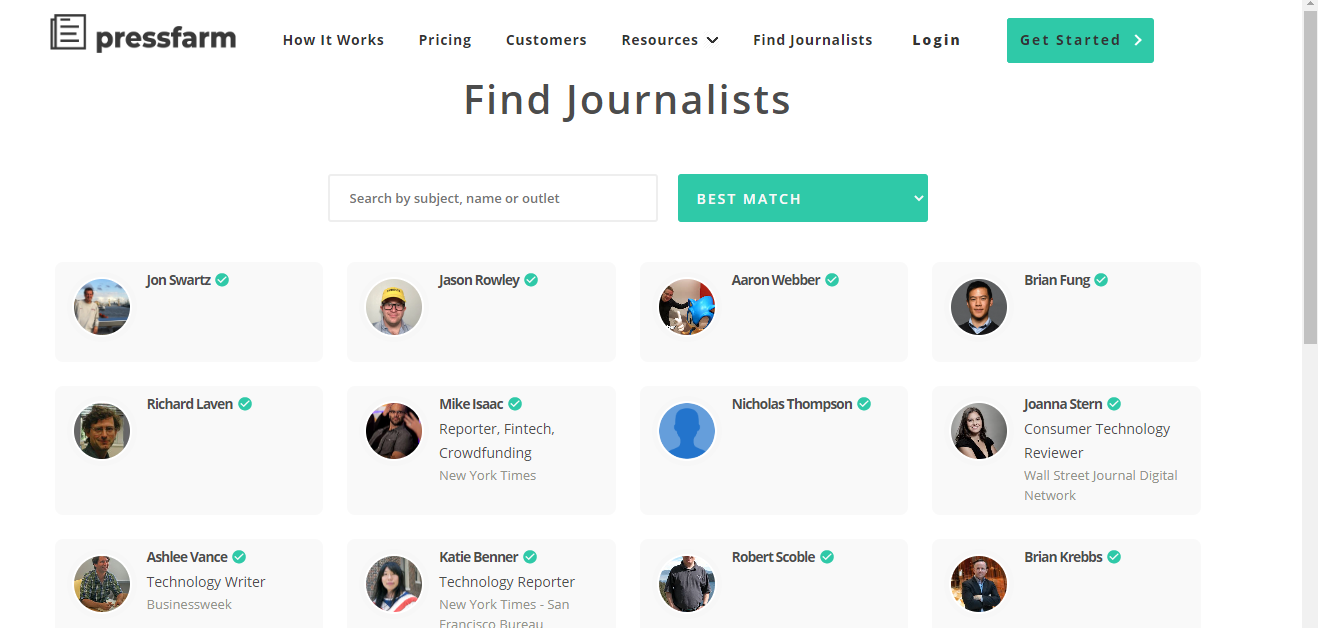Open Brian Fung's name link
Viewport: 1318px width, 628px height.
pyautogui.click(x=1057, y=280)
